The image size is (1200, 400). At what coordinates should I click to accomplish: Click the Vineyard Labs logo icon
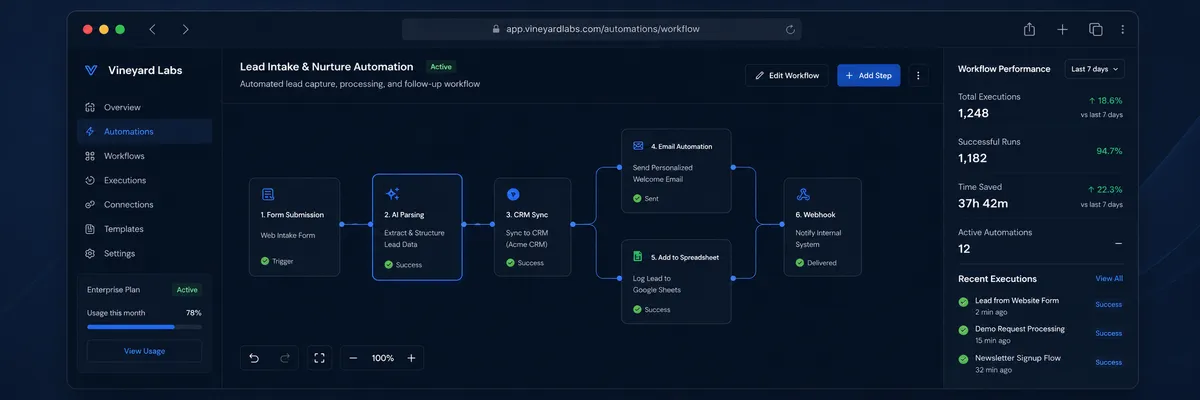click(x=91, y=70)
